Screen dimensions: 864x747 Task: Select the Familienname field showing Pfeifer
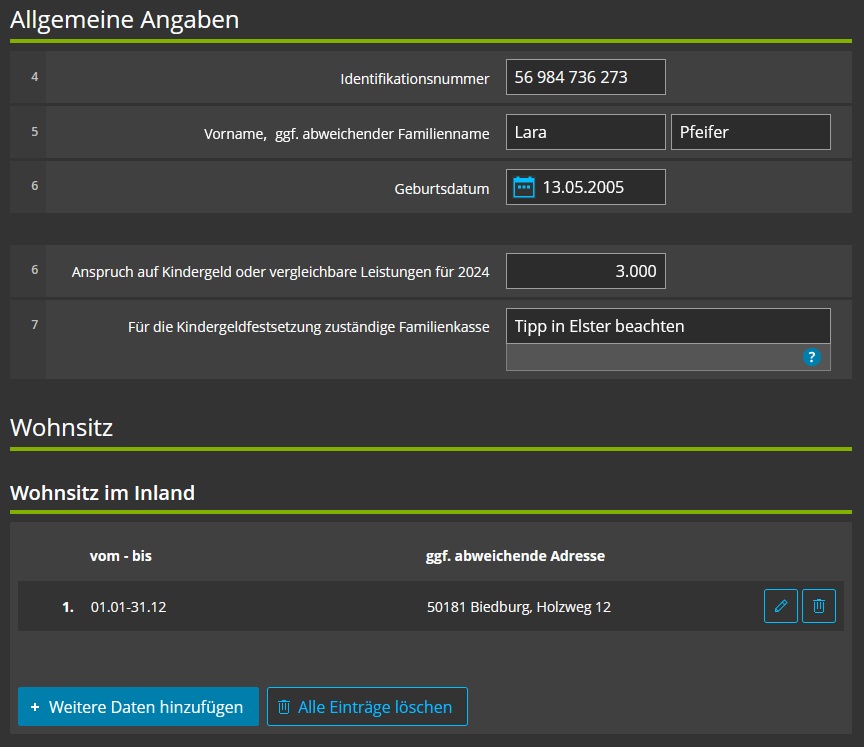coord(751,131)
